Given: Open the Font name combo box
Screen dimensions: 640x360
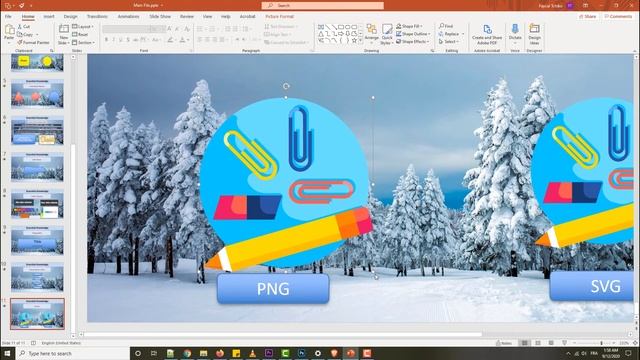Looking at the screenshot, I should click(126, 29).
